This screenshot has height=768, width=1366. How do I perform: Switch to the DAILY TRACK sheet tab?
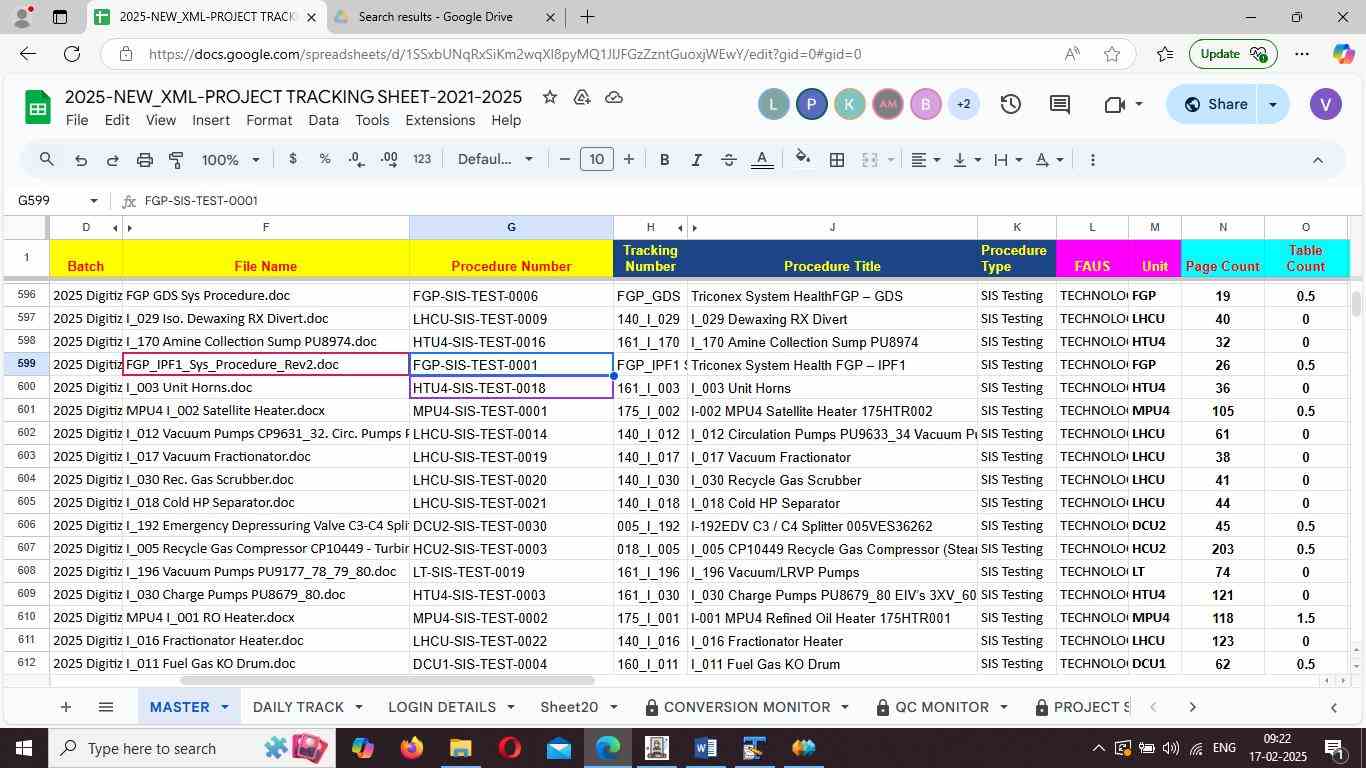[x=298, y=707]
